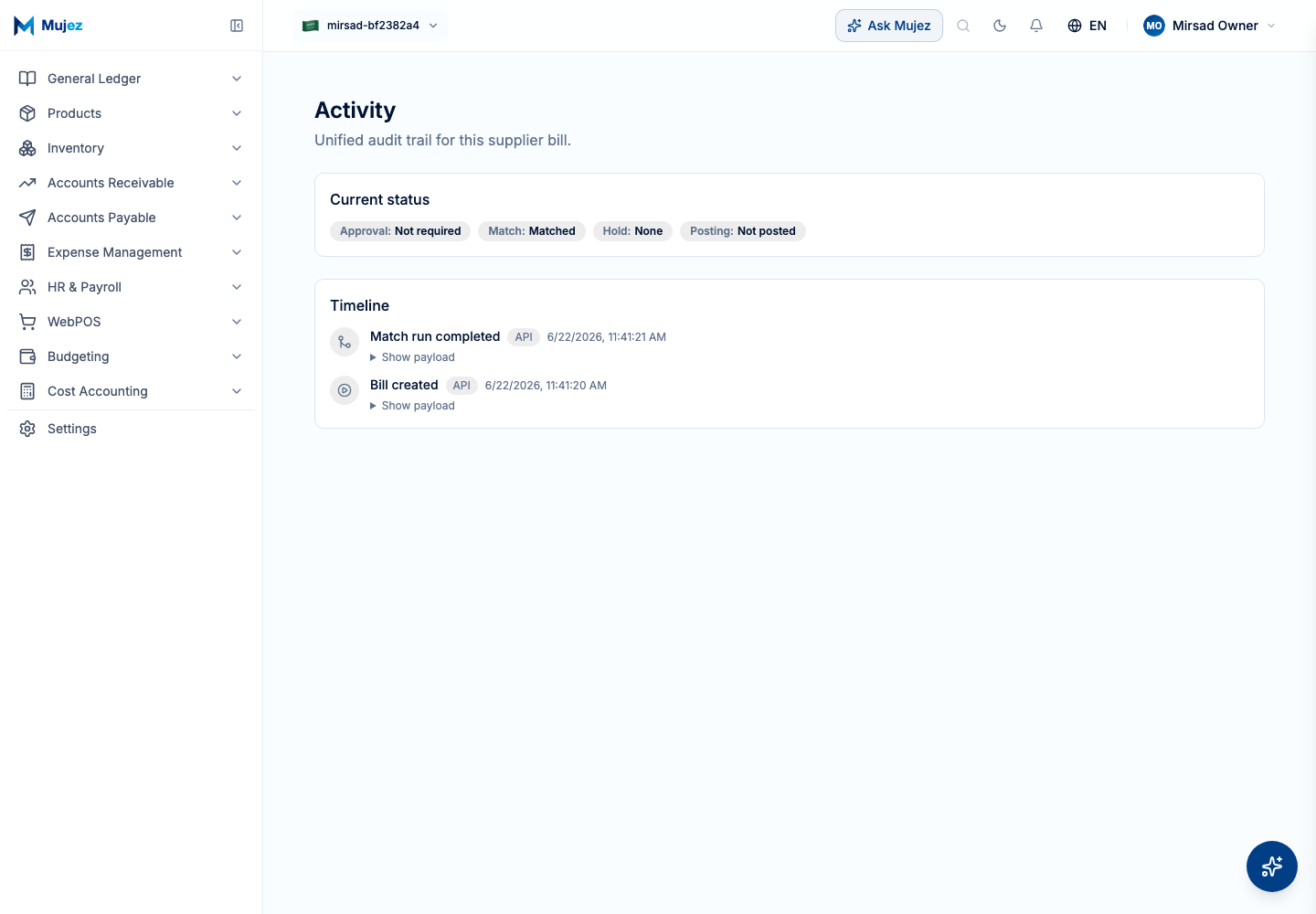Image resolution: width=1316 pixels, height=914 pixels.
Task: Expand General Ledger chevron
Action: tap(237, 79)
